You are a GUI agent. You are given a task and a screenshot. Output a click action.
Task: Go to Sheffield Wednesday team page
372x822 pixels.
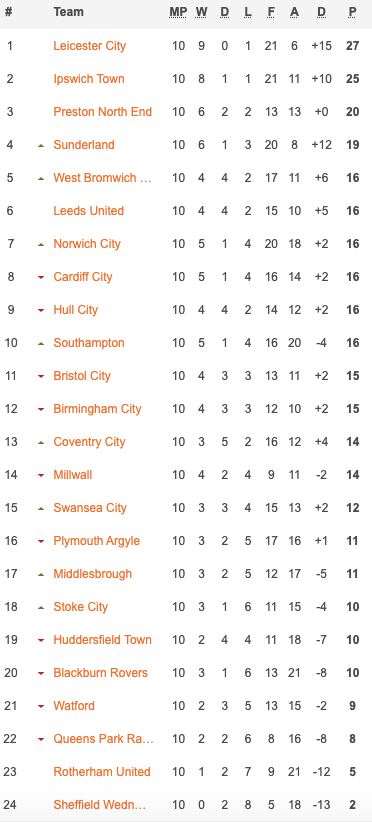[x=100, y=805]
